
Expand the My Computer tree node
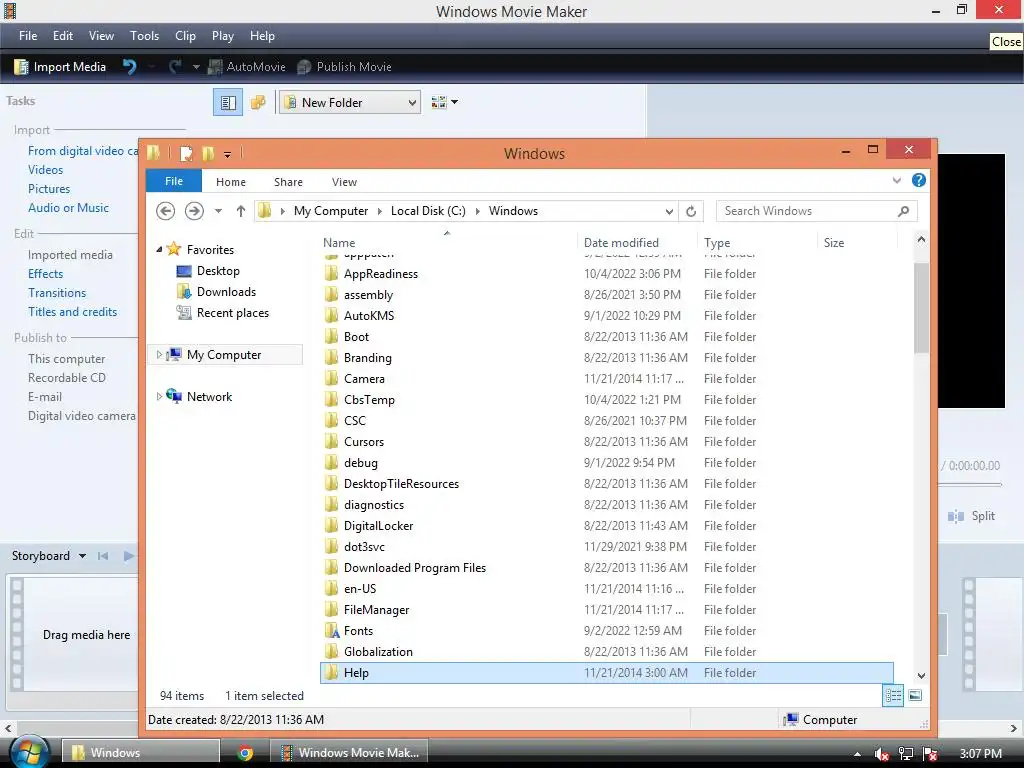coord(159,355)
